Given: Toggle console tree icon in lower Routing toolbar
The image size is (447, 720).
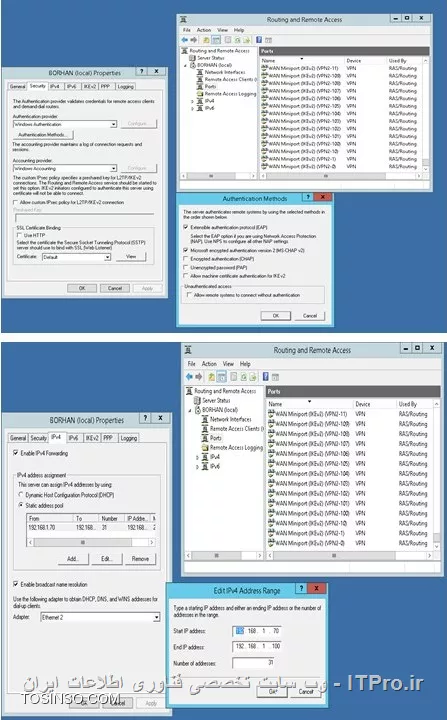Looking at the screenshot, I should pos(222,377).
